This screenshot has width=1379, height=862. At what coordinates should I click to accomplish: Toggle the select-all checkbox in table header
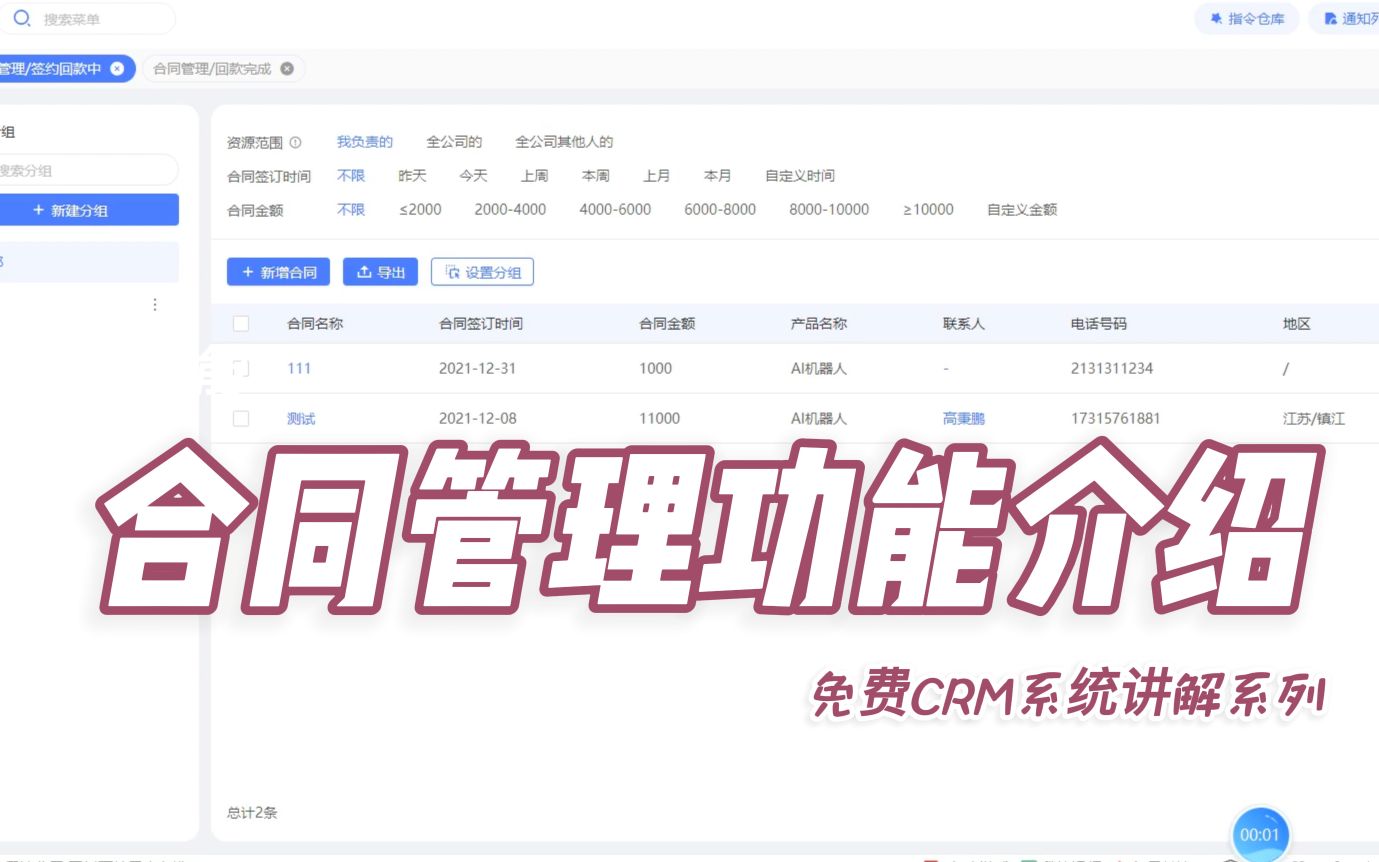pos(240,323)
